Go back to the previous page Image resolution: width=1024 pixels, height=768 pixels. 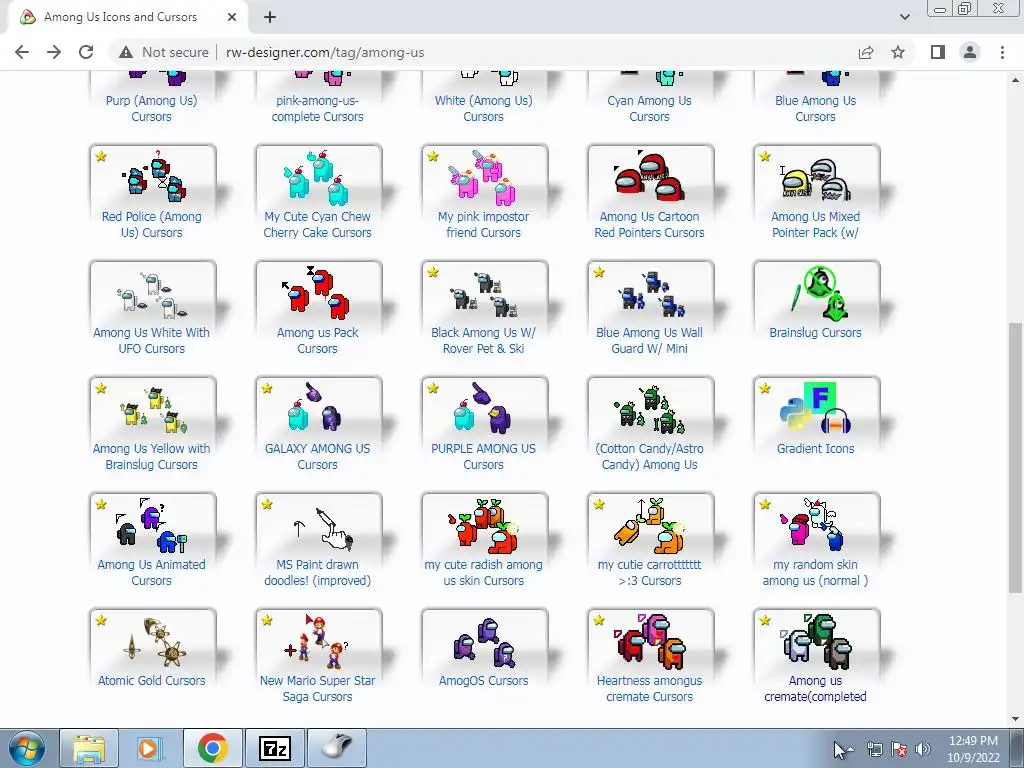pos(22,52)
